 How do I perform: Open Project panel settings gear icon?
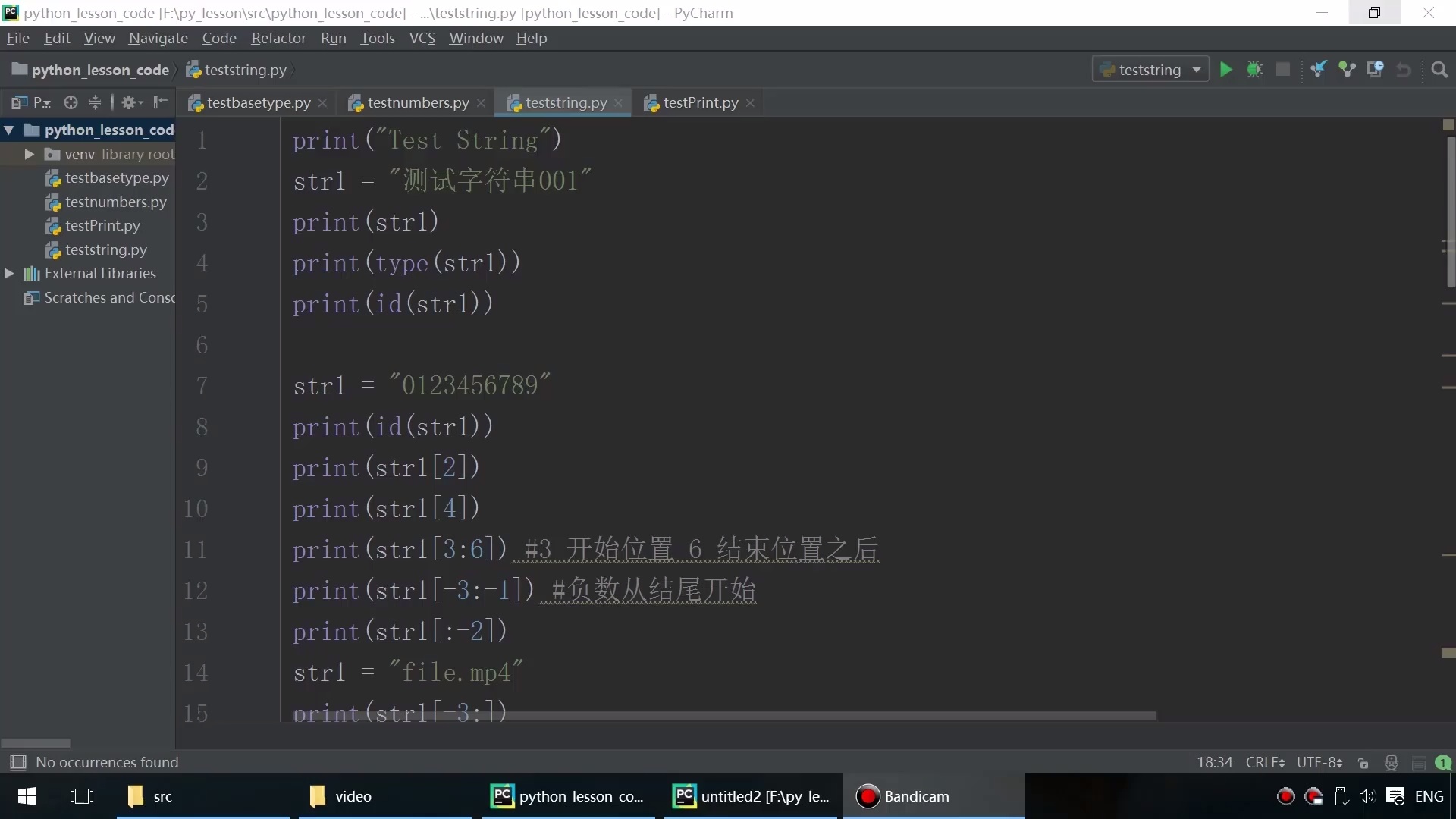coord(129,103)
